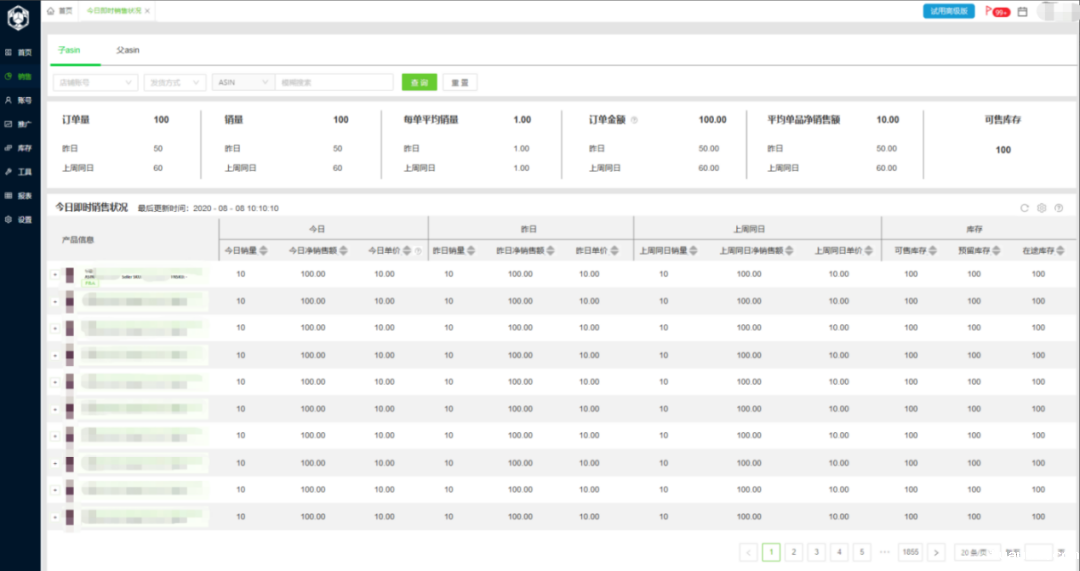Image resolution: width=1080 pixels, height=571 pixels.
Task: Click the 模糊搜索 search input field
Action: (x=335, y=83)
